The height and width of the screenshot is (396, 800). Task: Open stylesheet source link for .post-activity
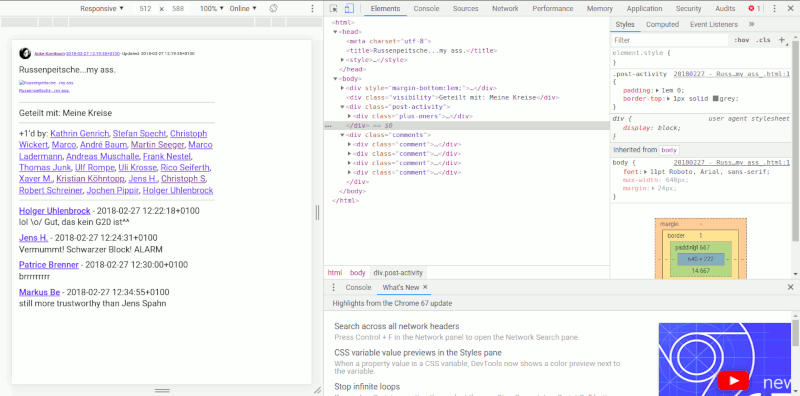732,74
